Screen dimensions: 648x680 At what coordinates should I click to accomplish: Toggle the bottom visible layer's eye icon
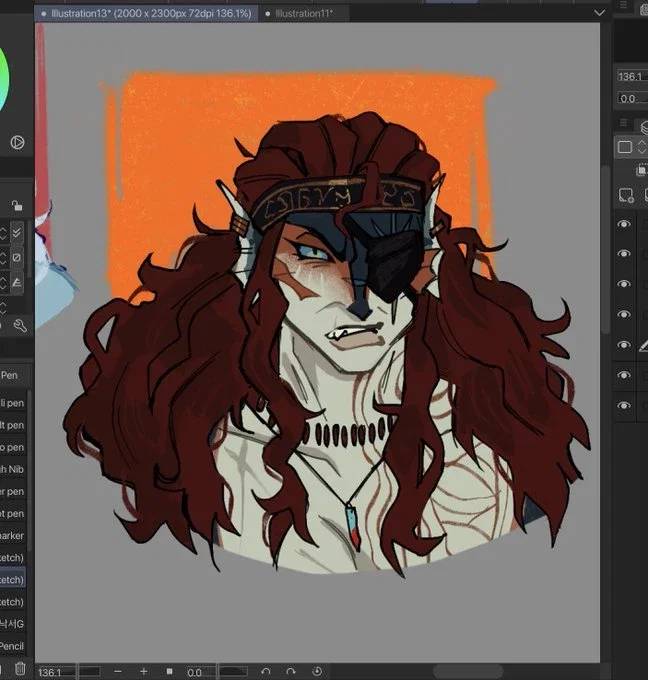624,405
